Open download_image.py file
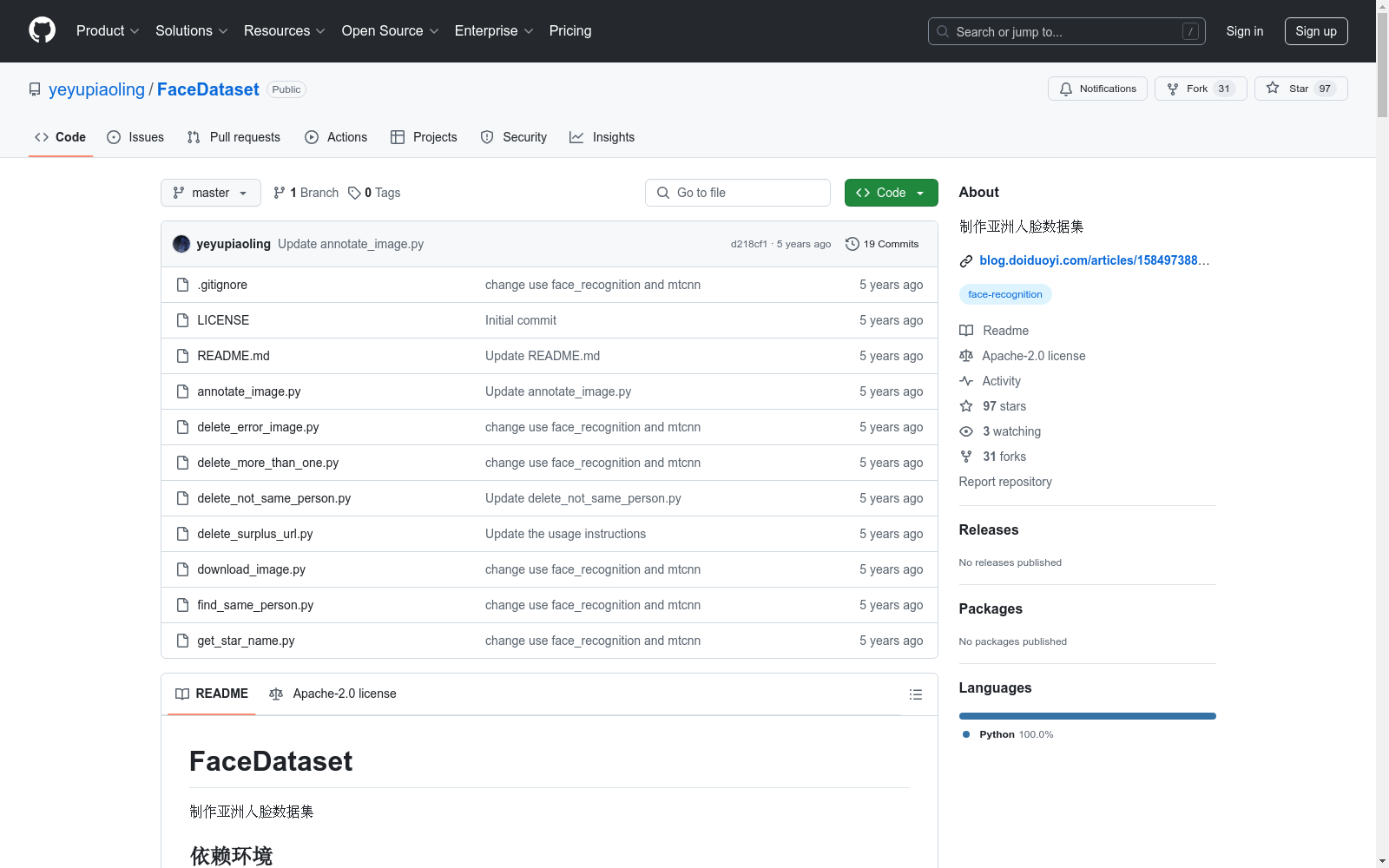 [251, 569]
